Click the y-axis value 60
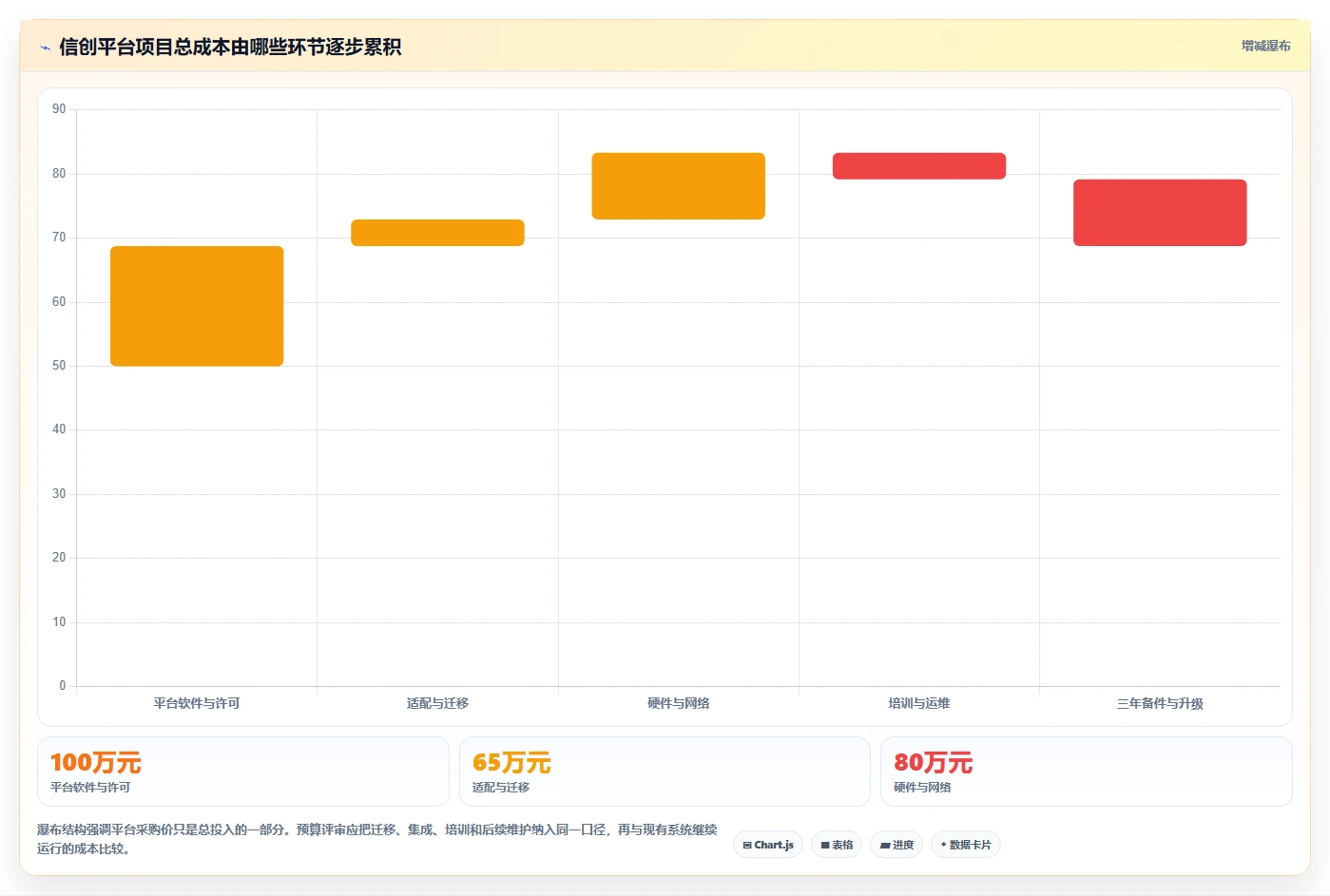This screenshot has width=1330, height=896. click(59, 302)
